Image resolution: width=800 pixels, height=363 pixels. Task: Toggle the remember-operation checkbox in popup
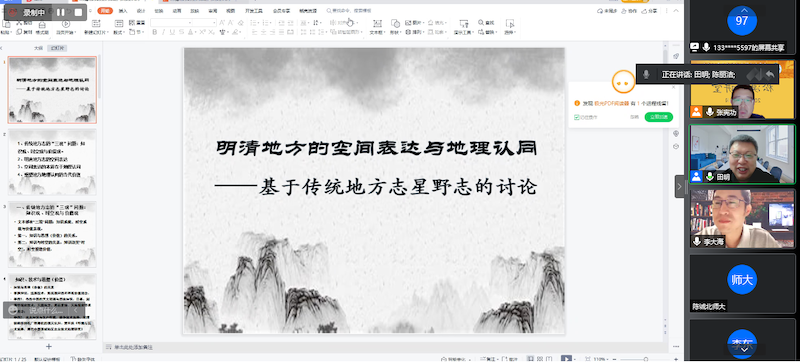577,117
